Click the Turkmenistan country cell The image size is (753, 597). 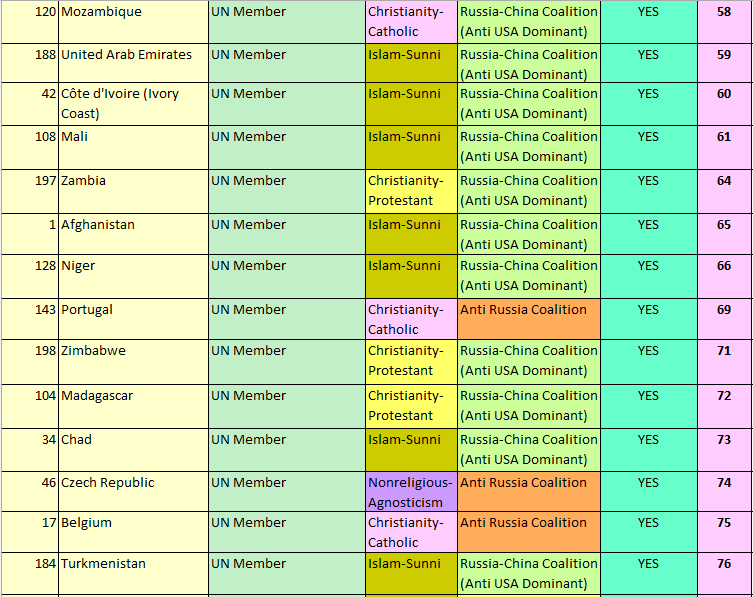coord(134,573)
